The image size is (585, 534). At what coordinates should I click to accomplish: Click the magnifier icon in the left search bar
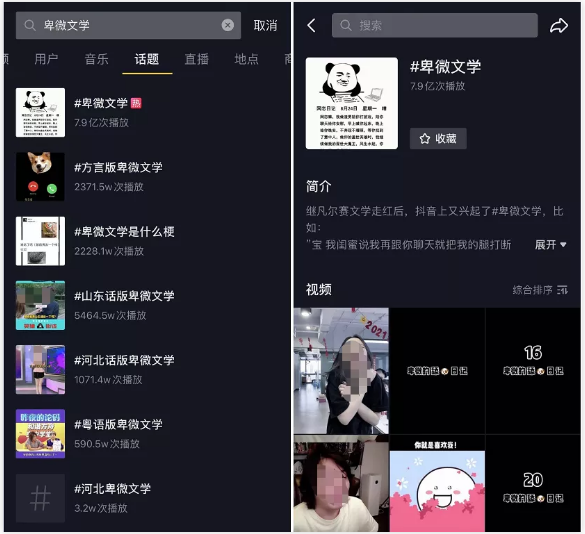30,25
